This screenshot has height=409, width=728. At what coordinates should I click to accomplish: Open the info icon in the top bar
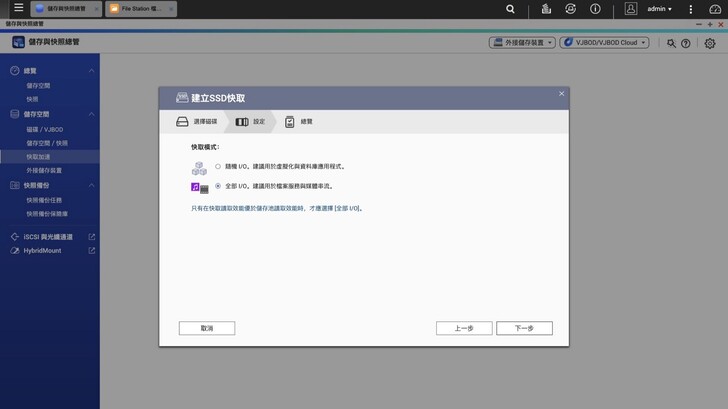coord(595,9)
